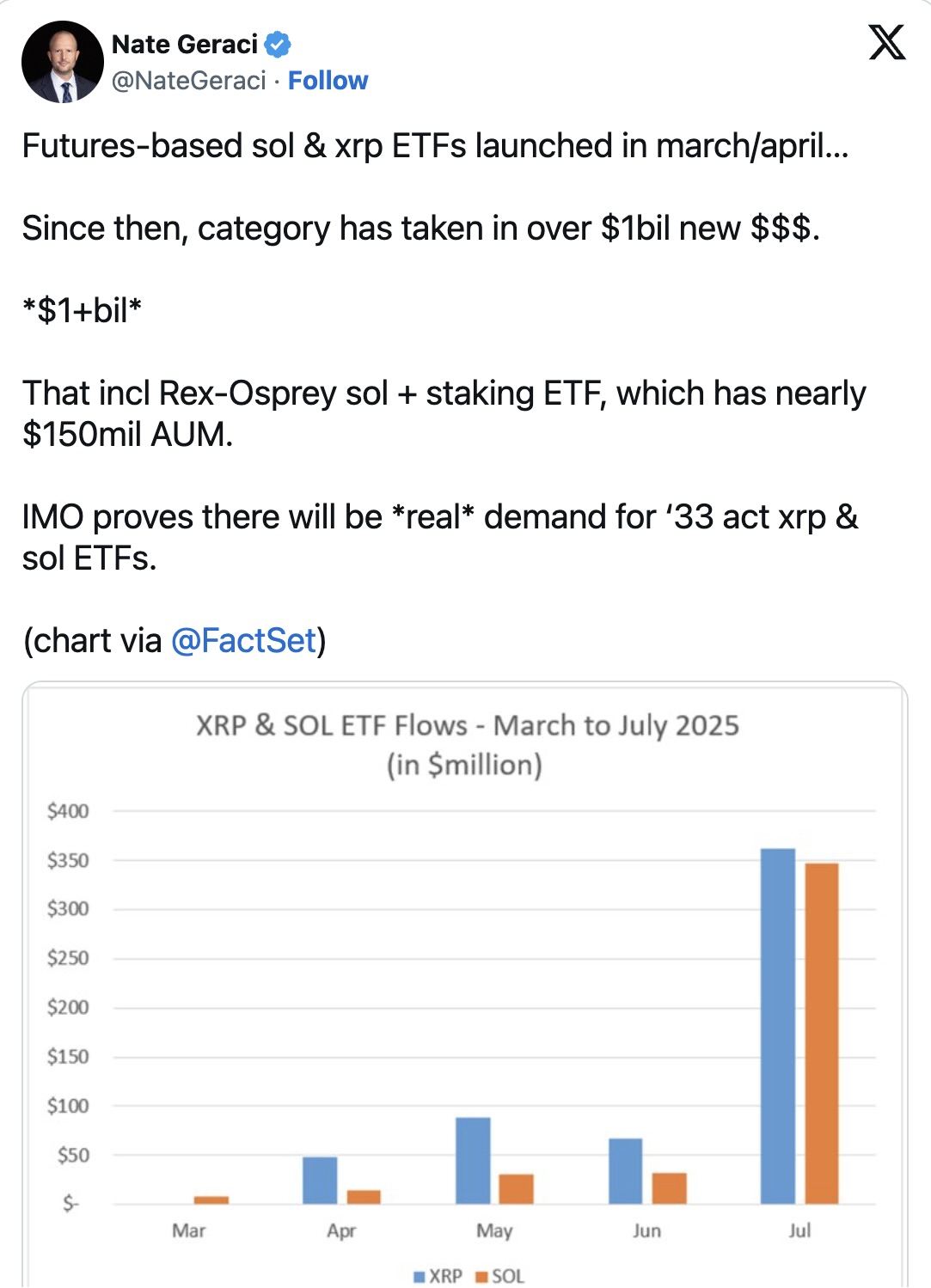
Task: Click the Follow link
Action: (x=328, y=81)
